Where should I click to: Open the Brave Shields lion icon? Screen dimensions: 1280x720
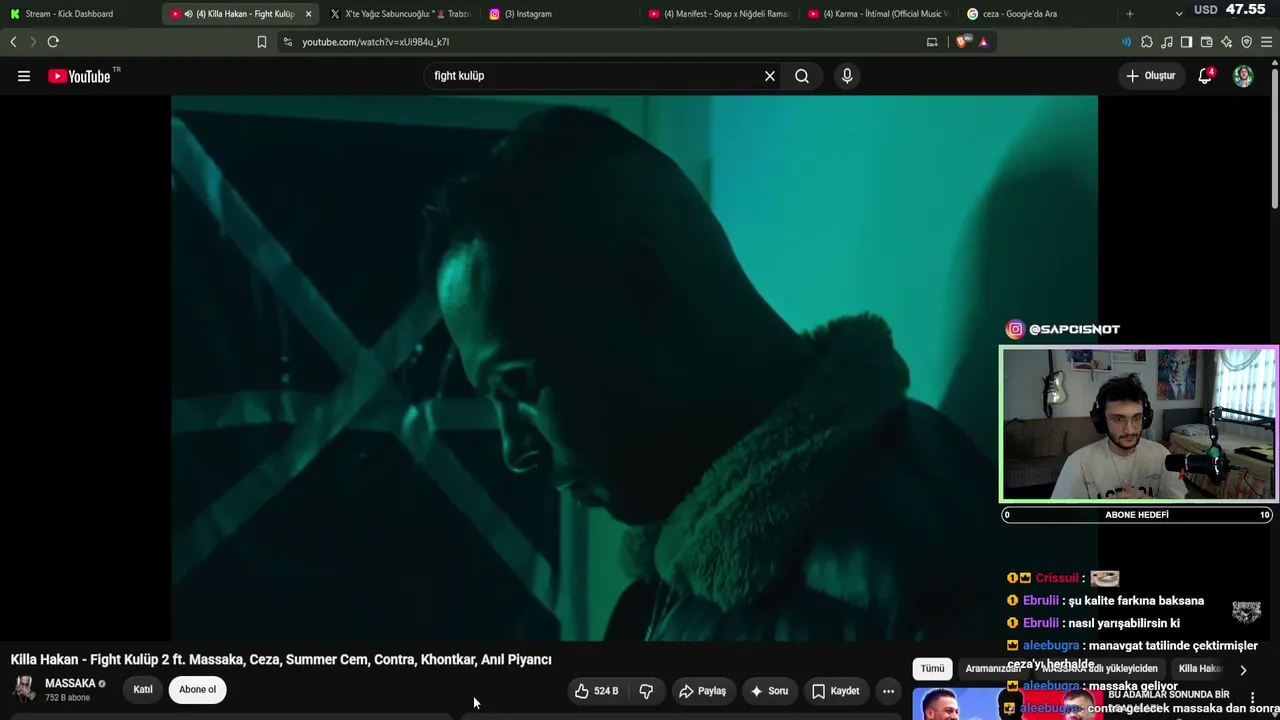pyautogui.click(x=963, y=42)
